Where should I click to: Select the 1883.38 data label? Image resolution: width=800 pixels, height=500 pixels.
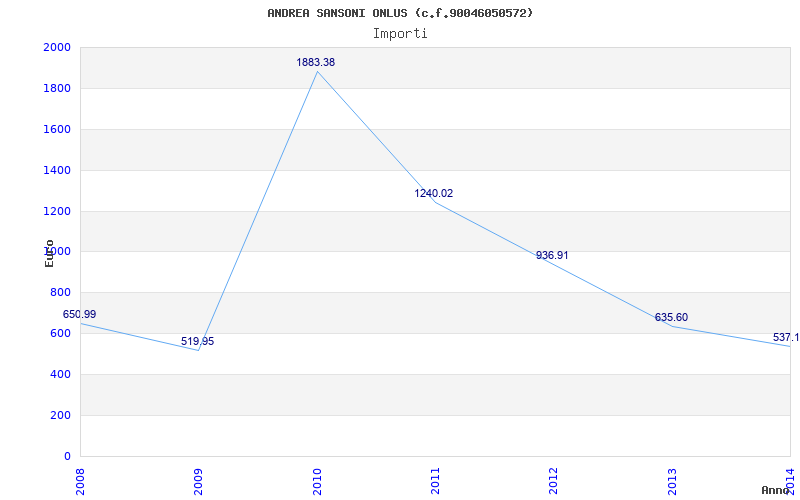(x=316, y=62)
